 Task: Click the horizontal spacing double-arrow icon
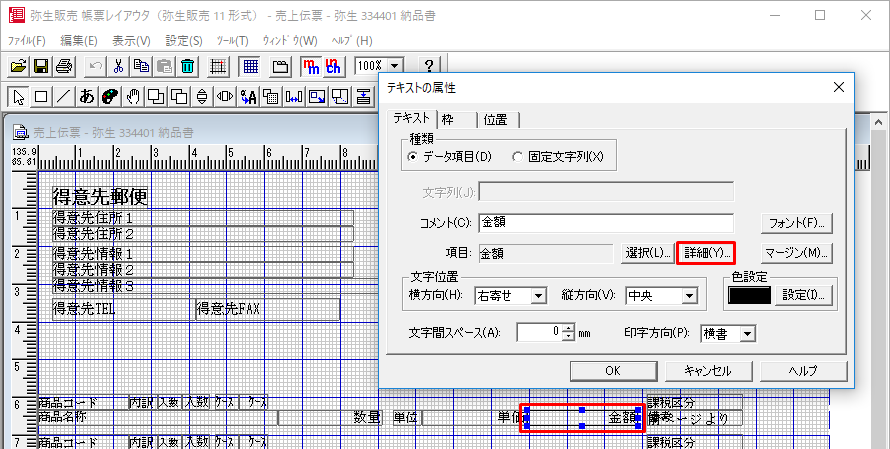pos(294,97)
